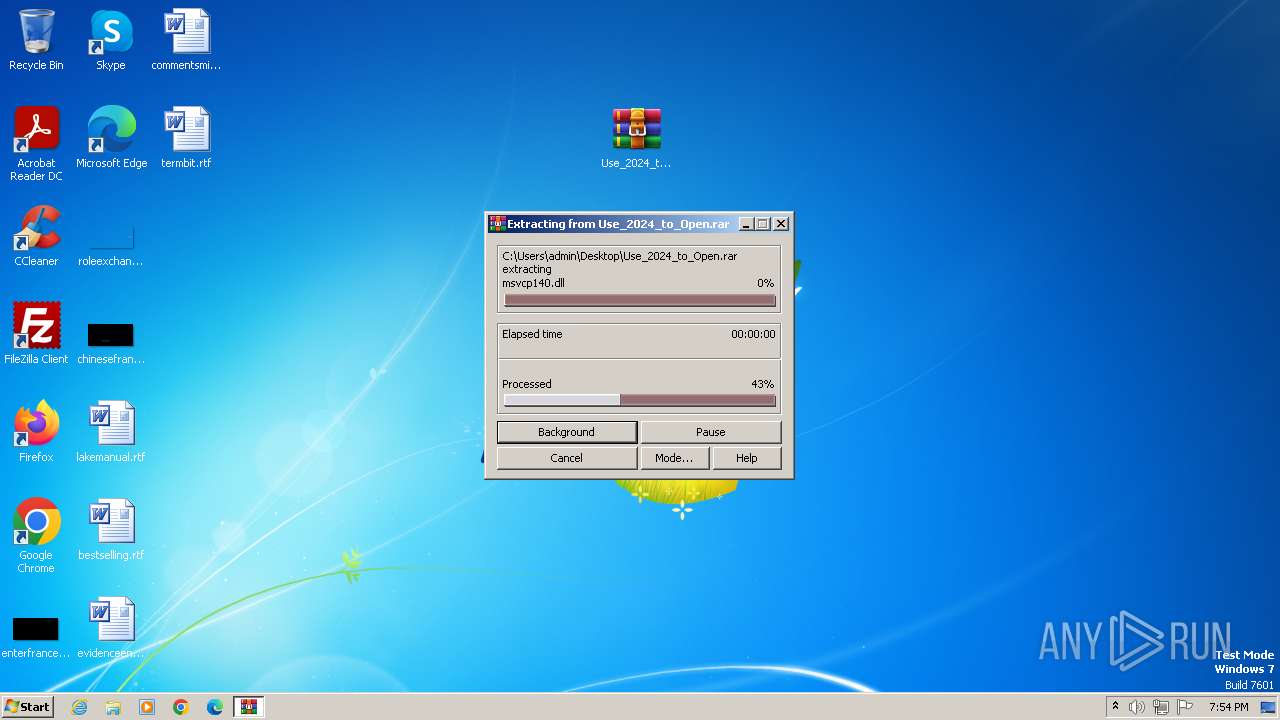Select the evidenceen... document icon
The height and width of the screenshot is (720, 1280).
pos(111,627)
